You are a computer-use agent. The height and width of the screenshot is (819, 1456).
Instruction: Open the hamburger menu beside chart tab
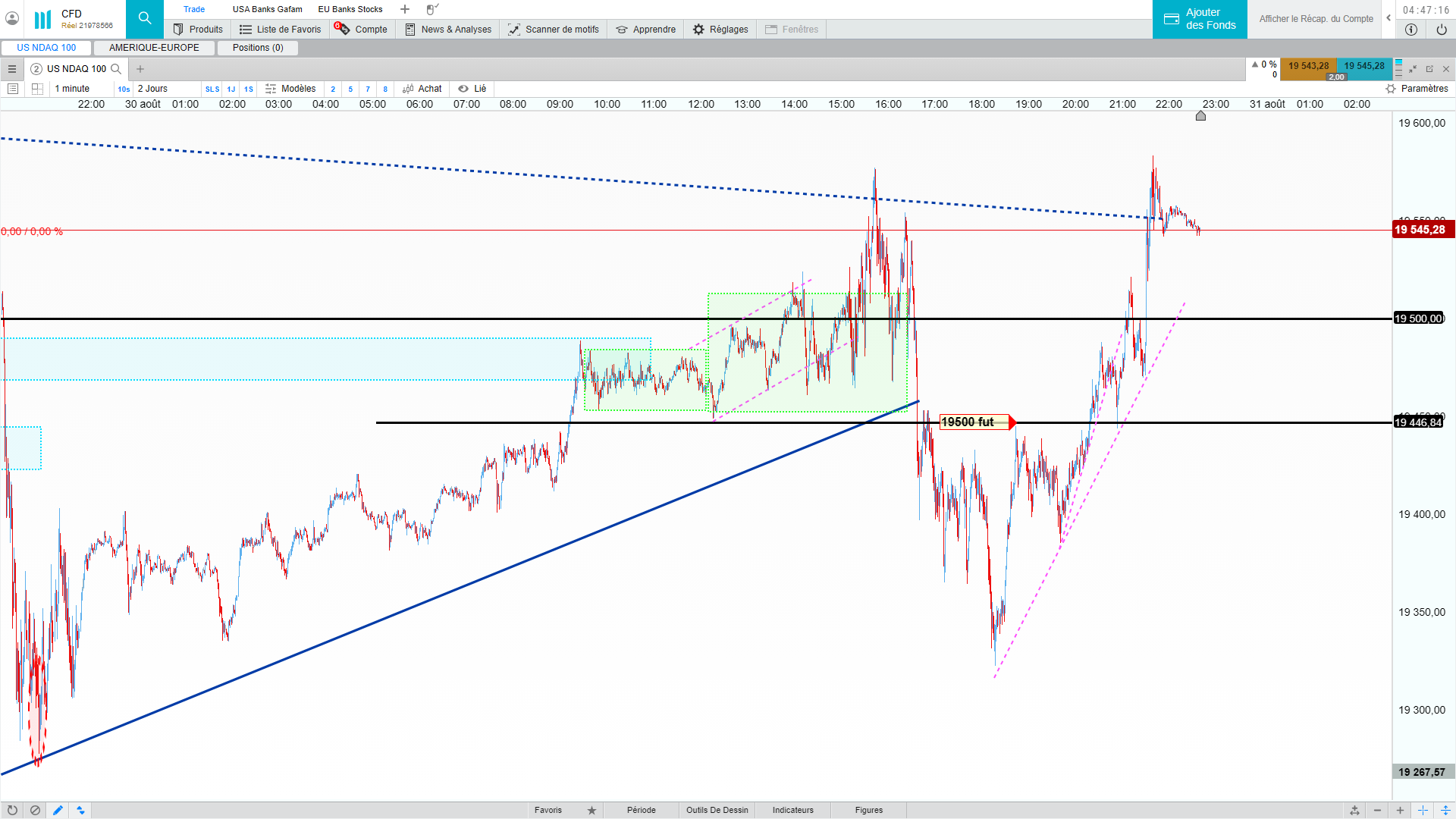point(12,69)
